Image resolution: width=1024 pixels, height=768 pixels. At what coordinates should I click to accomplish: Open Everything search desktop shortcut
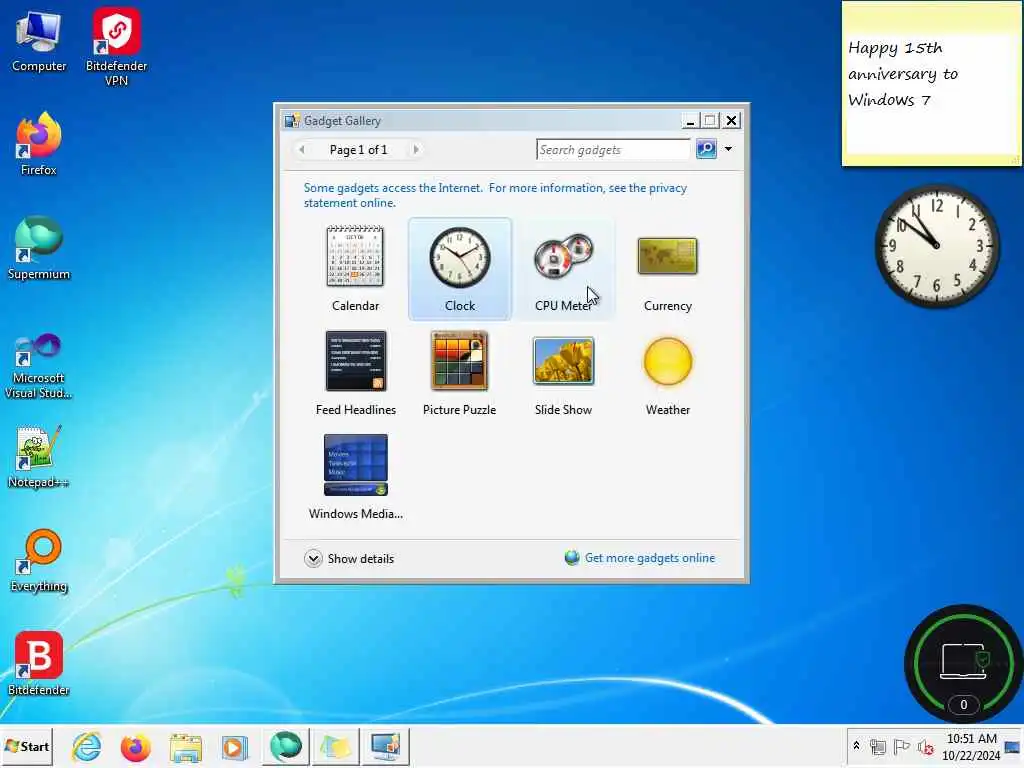pyautogui.click(x=39, y=560)
